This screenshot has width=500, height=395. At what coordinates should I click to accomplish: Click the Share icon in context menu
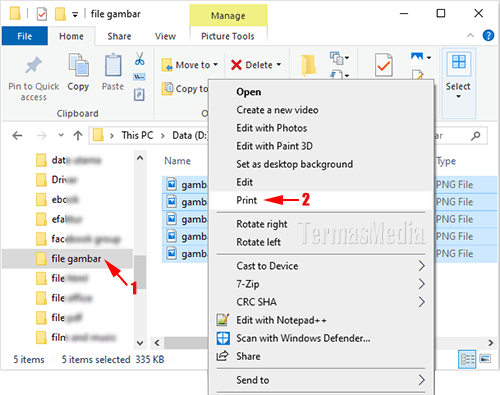[223, 356]
